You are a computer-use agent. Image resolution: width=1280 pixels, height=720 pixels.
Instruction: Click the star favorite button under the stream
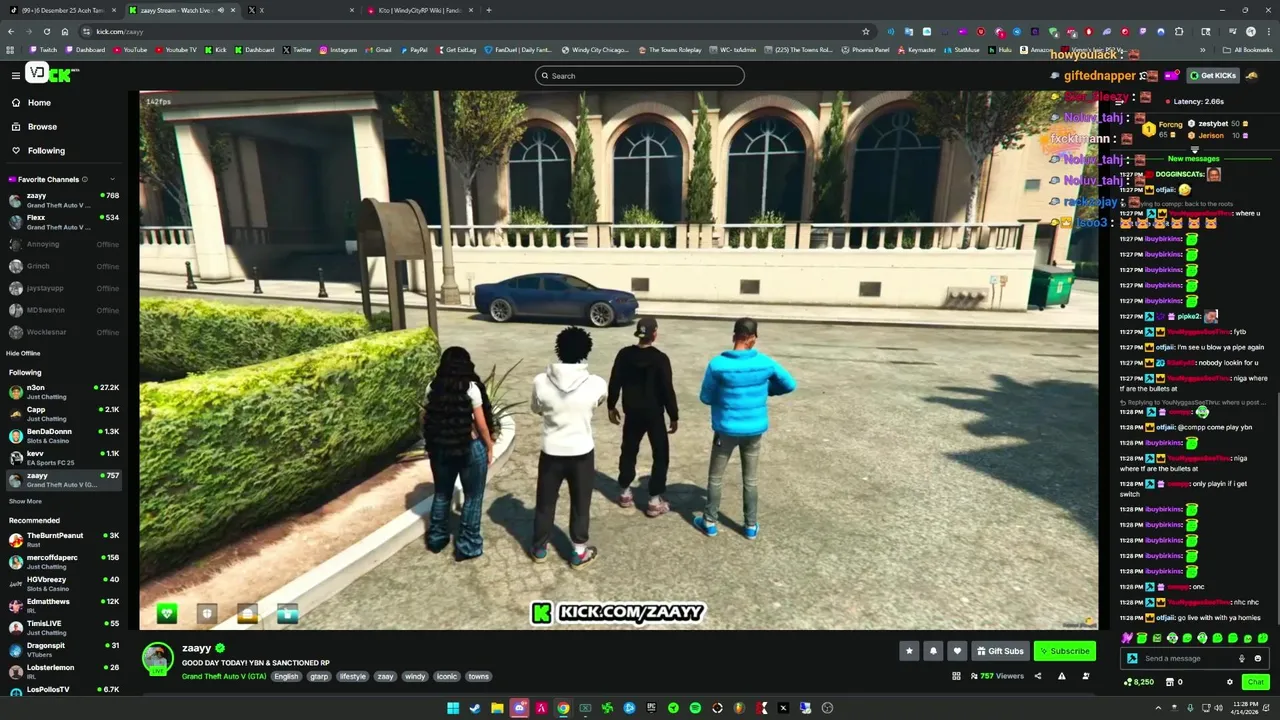[909, 651]
